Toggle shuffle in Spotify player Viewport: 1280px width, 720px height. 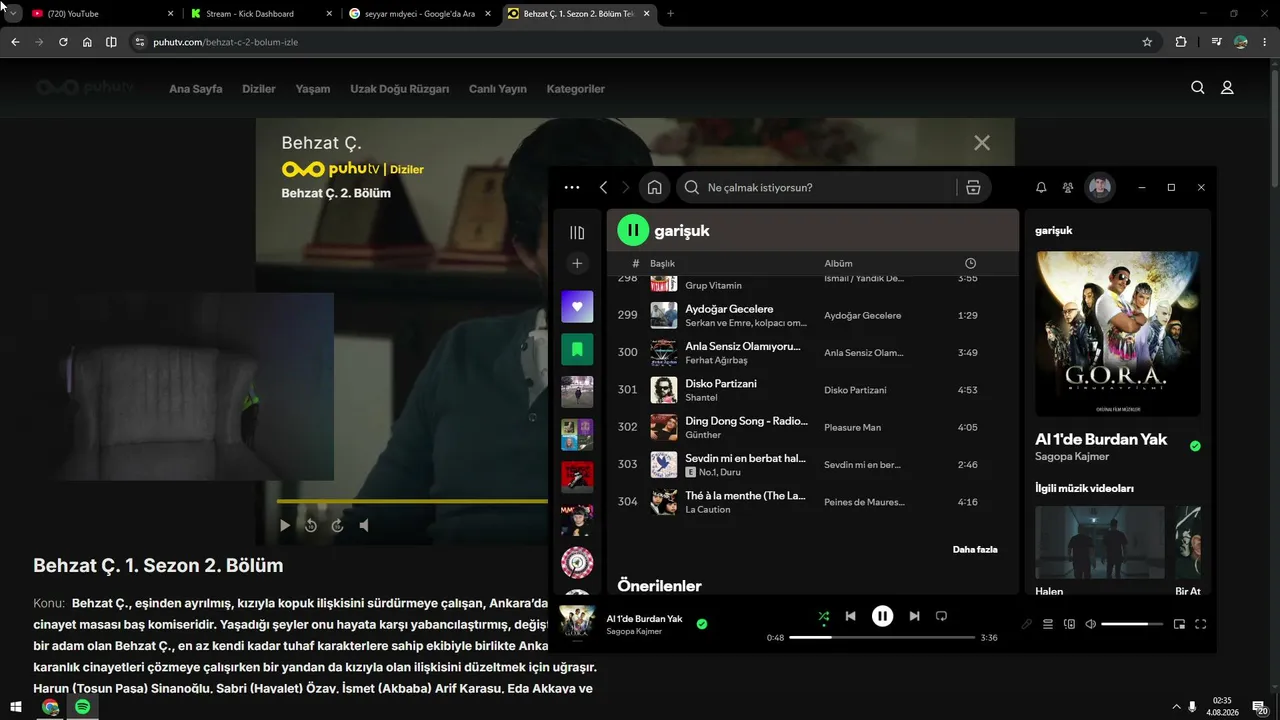tap(823, 616)
